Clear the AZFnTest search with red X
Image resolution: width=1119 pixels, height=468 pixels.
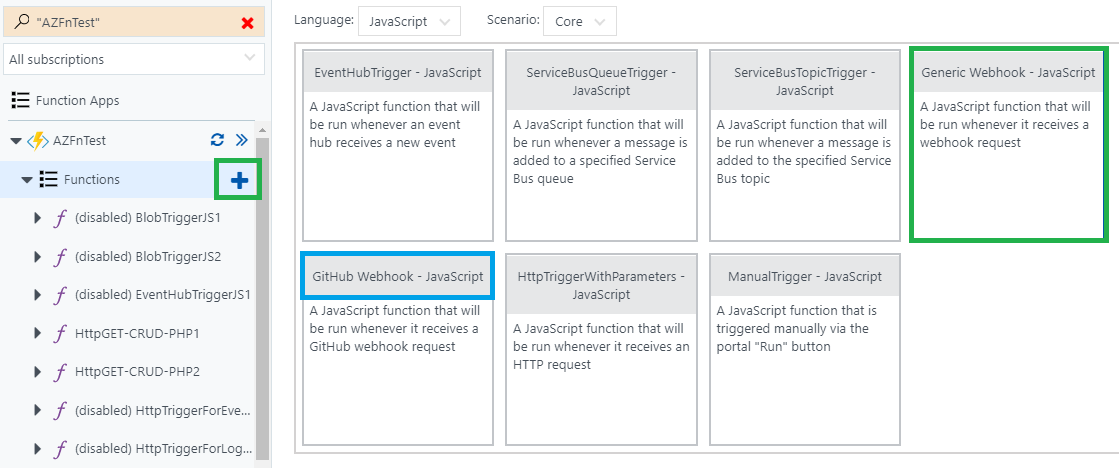click(x=248, y=24)
